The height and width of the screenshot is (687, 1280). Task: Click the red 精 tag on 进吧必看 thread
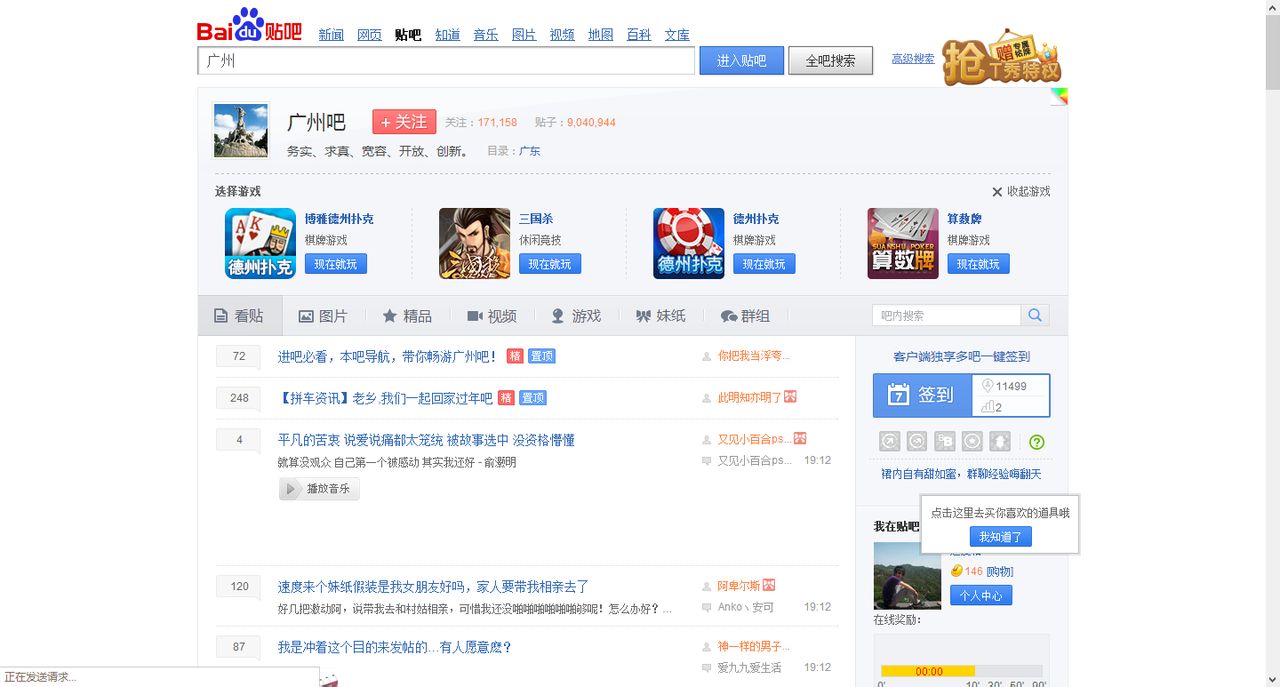pos(515,356)
